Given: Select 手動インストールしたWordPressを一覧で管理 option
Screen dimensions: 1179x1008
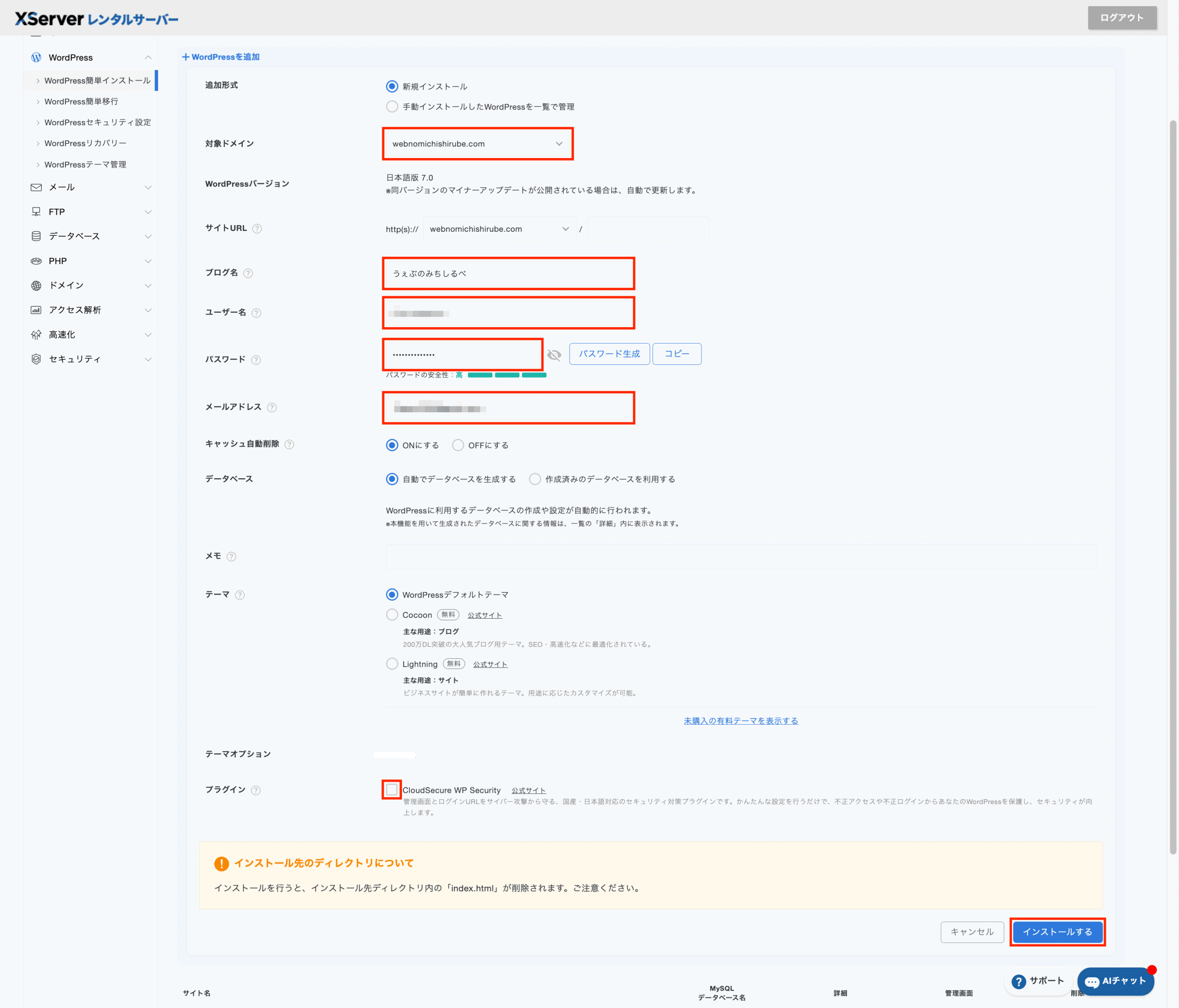Looking at the screenshot, I should [392, 106].
